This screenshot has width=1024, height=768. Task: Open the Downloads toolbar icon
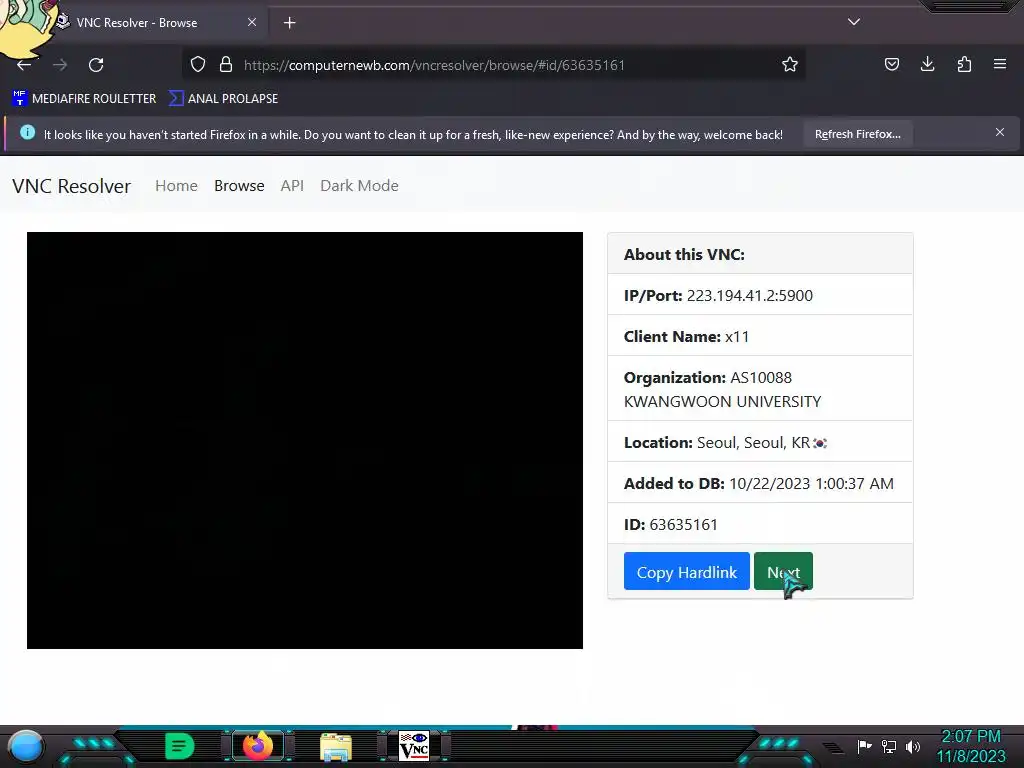pyautogui.click(x=927, y=64)
